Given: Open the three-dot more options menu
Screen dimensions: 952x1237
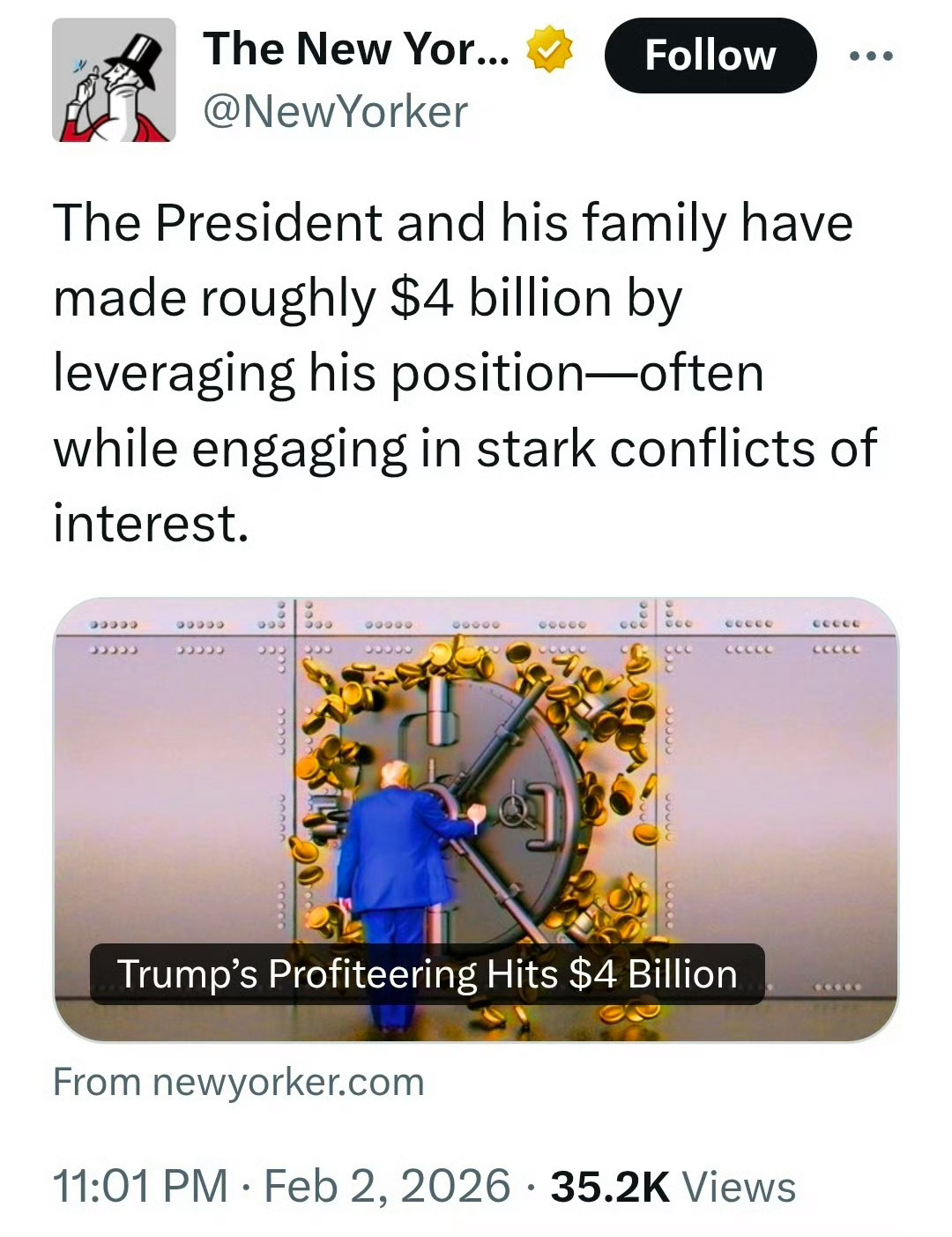Looking at the screenshot, I should [x=871, y=56].
